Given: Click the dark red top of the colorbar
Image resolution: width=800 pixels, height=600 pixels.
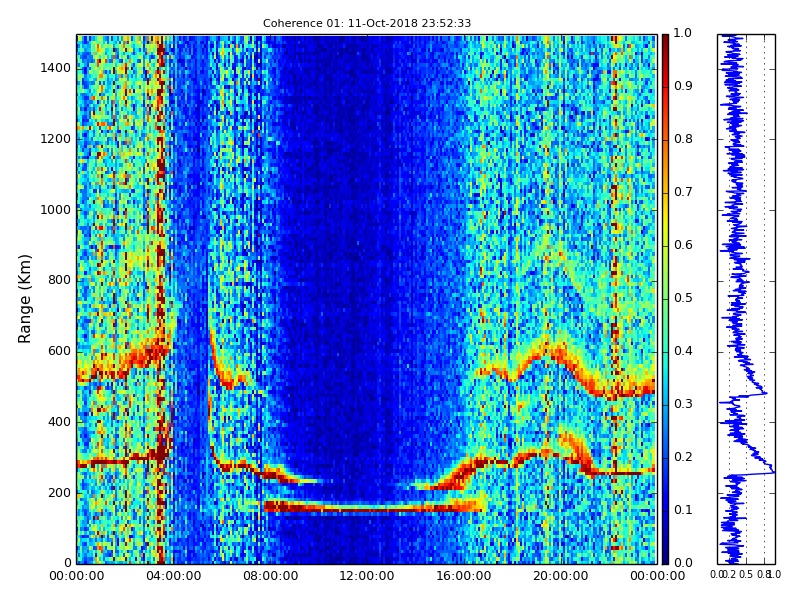Looking at the screenshot, I should coord(665,43).
